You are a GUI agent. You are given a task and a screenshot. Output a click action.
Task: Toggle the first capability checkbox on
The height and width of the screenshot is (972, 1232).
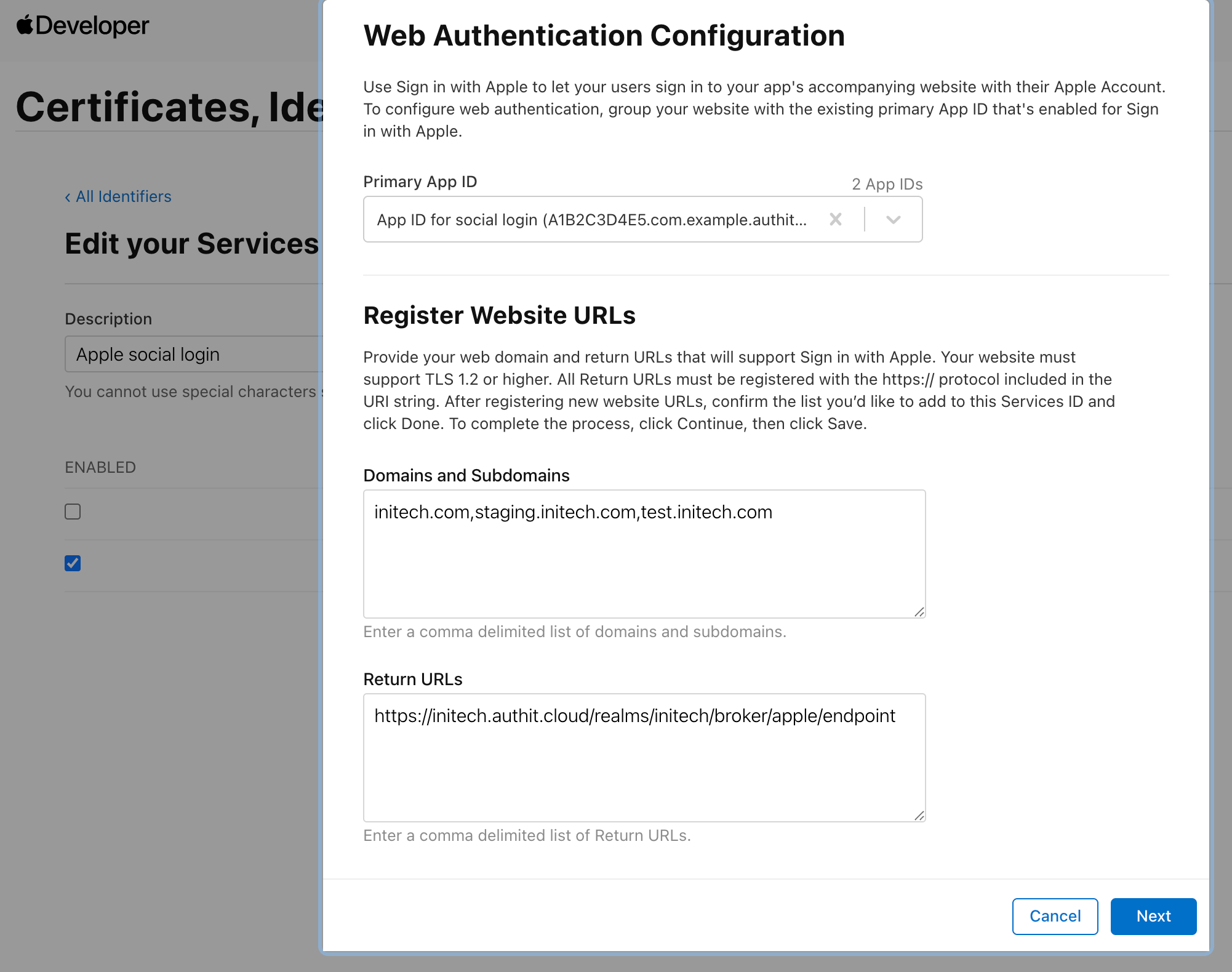[72, 512]
